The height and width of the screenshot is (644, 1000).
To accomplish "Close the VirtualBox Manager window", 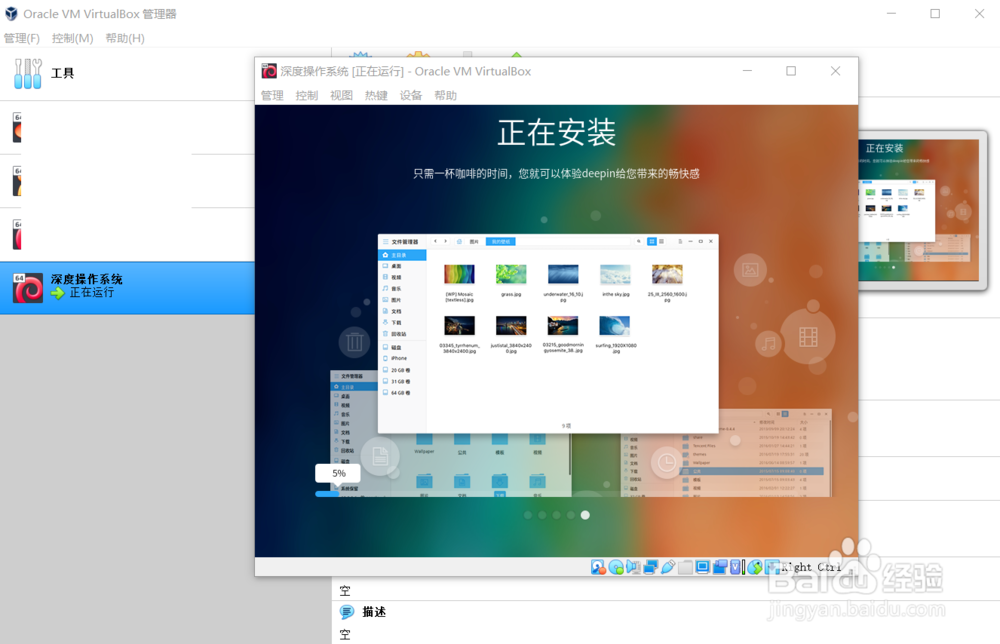I will 980,13.
